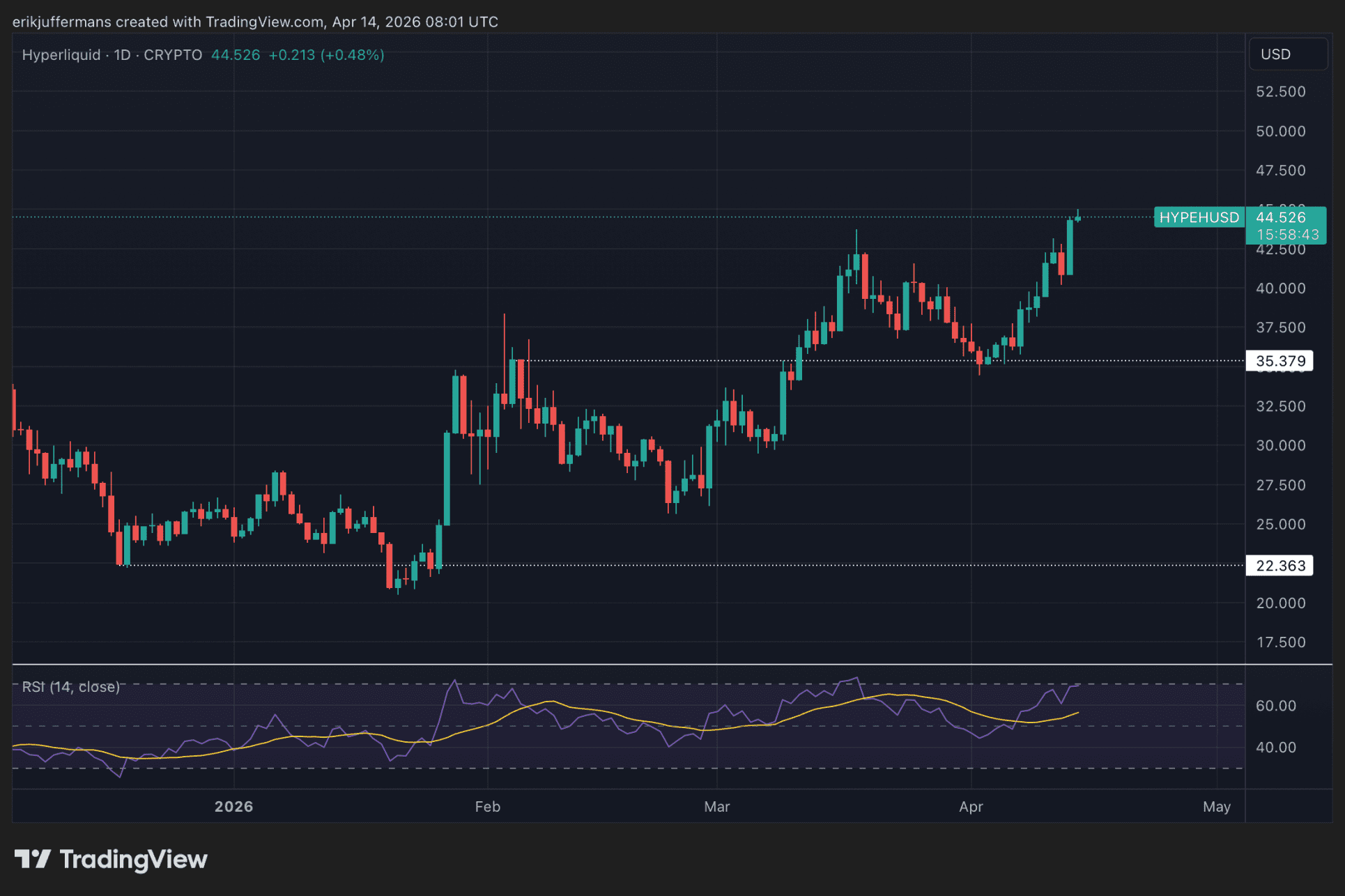Click the TradingView wordmark text at the bottom

(x=133, y=859)
